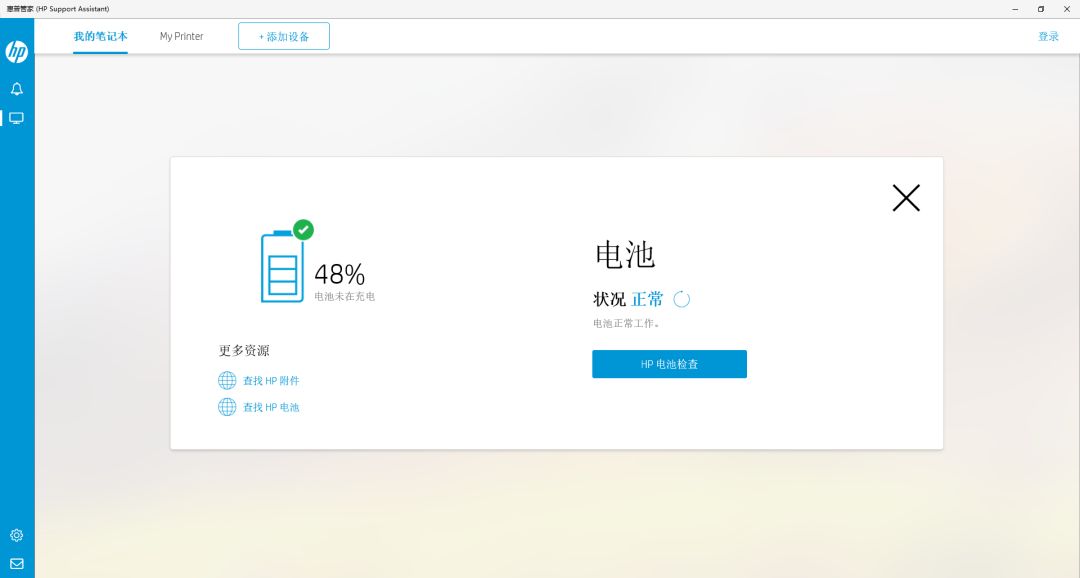Click the green checkmark badge on battery
The height and width of the screenshot is (578, 1080).
point(303,229)
